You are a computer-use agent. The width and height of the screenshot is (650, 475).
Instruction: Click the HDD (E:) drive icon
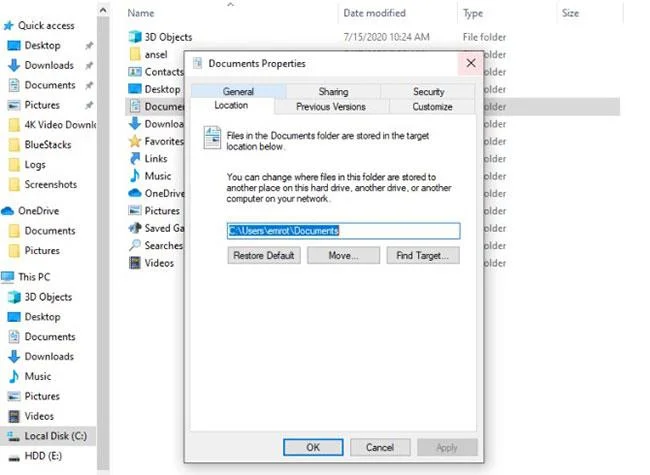click(x=14, y=458)
